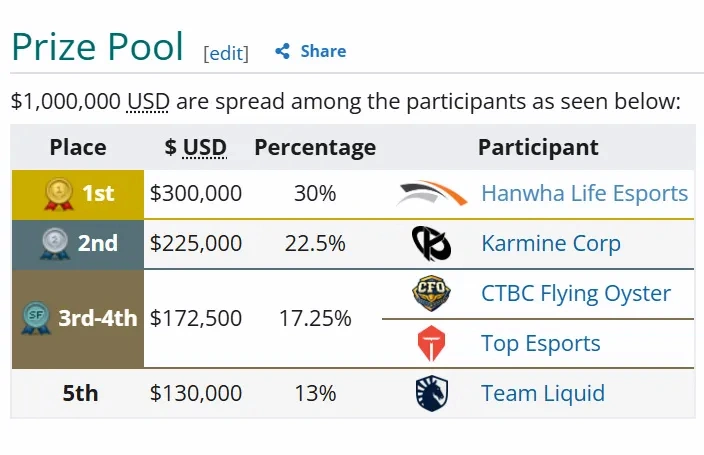This screenshot has height=455, width=704.
Task: Click the Share link next to heading
Action: point(323,52)
